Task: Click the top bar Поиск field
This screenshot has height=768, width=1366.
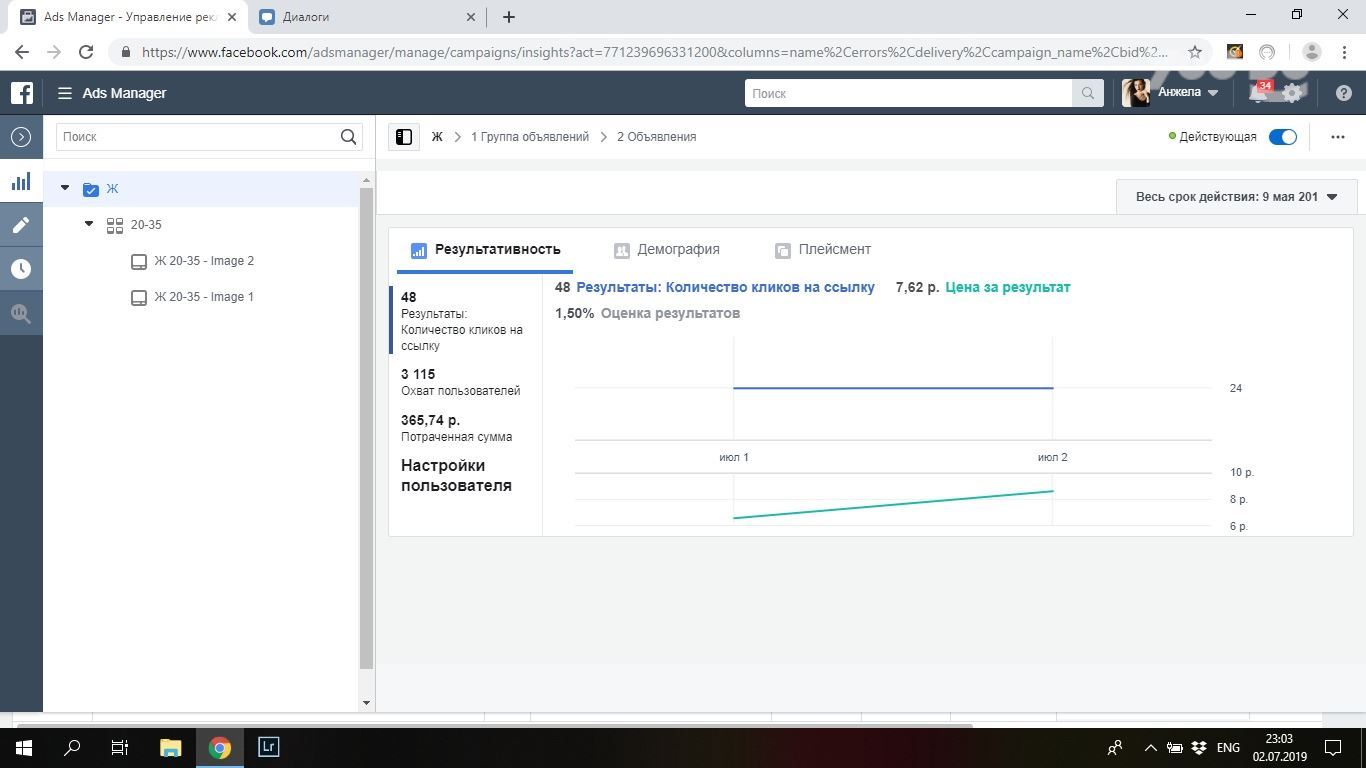Action: coord(909,93)
